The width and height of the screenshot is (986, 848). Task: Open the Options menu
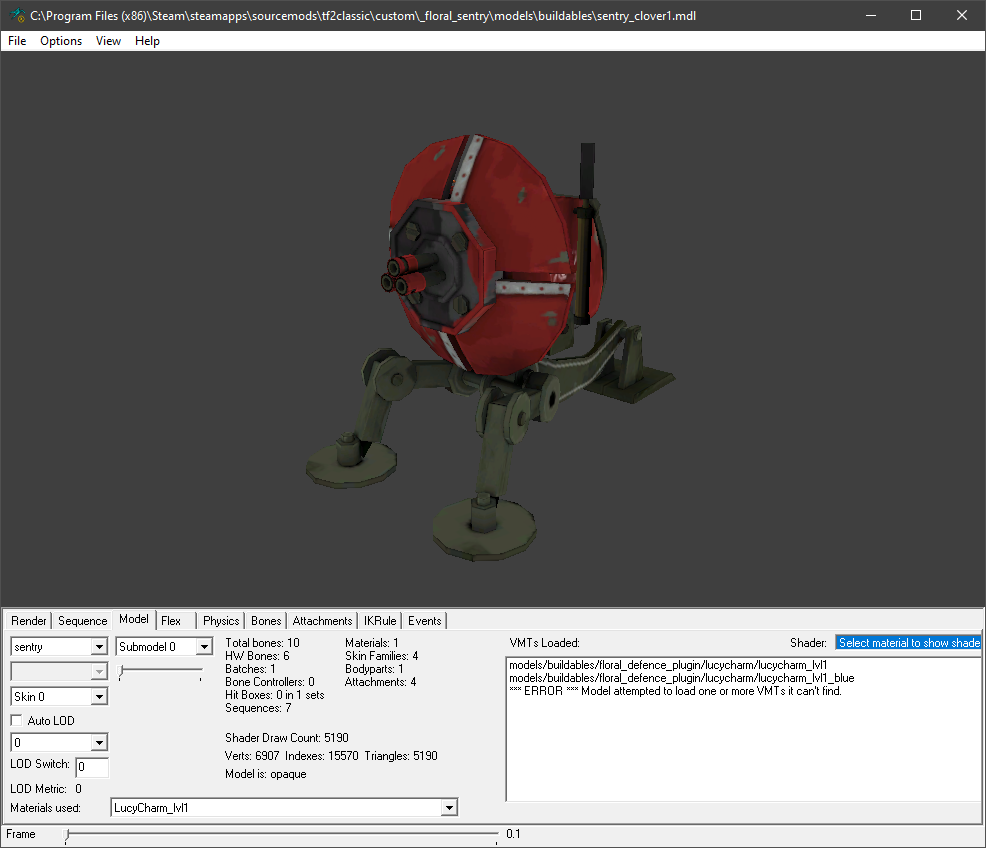(61, 41)
